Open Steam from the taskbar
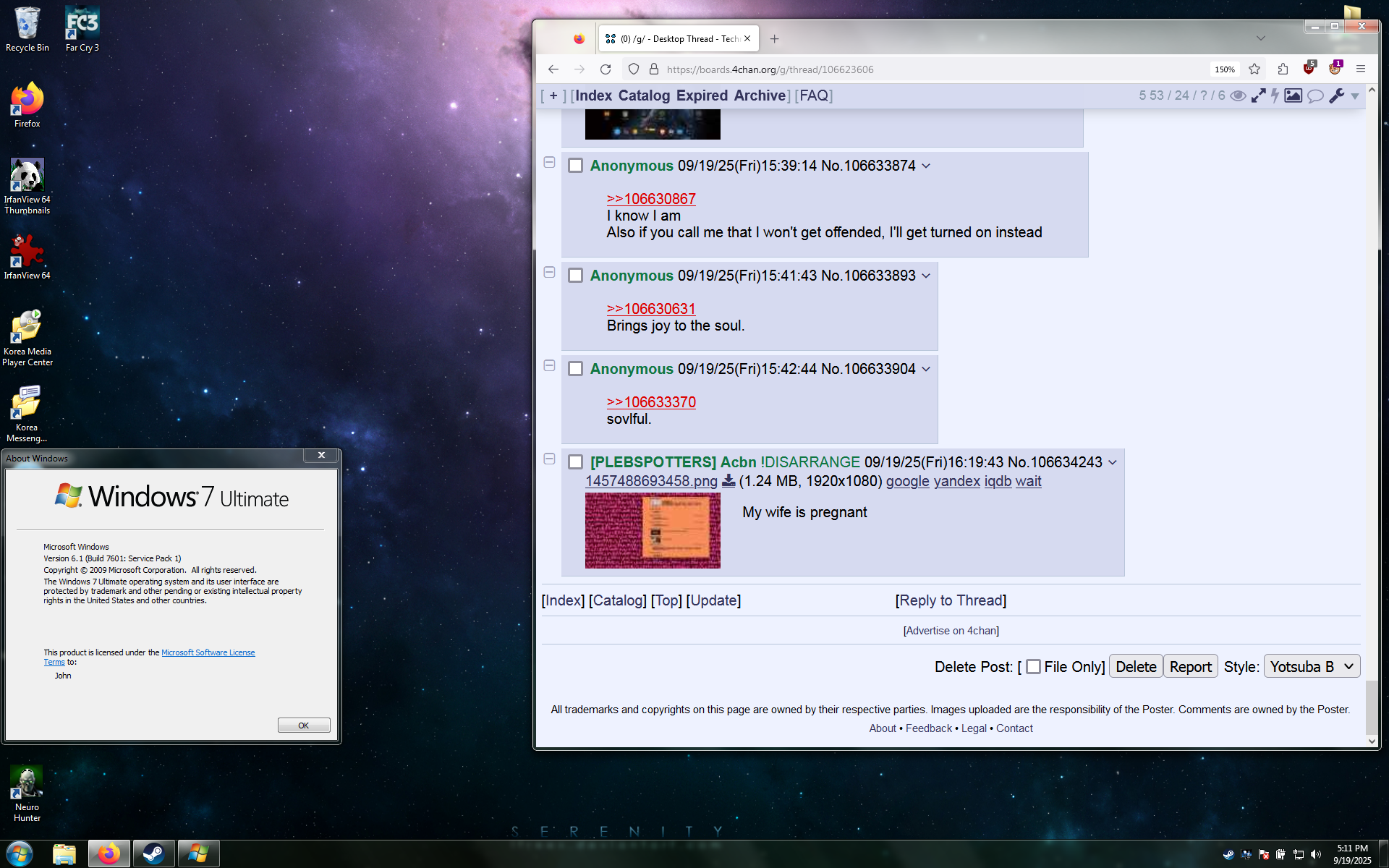1389x868 pixels. click(x=153, y=854)
